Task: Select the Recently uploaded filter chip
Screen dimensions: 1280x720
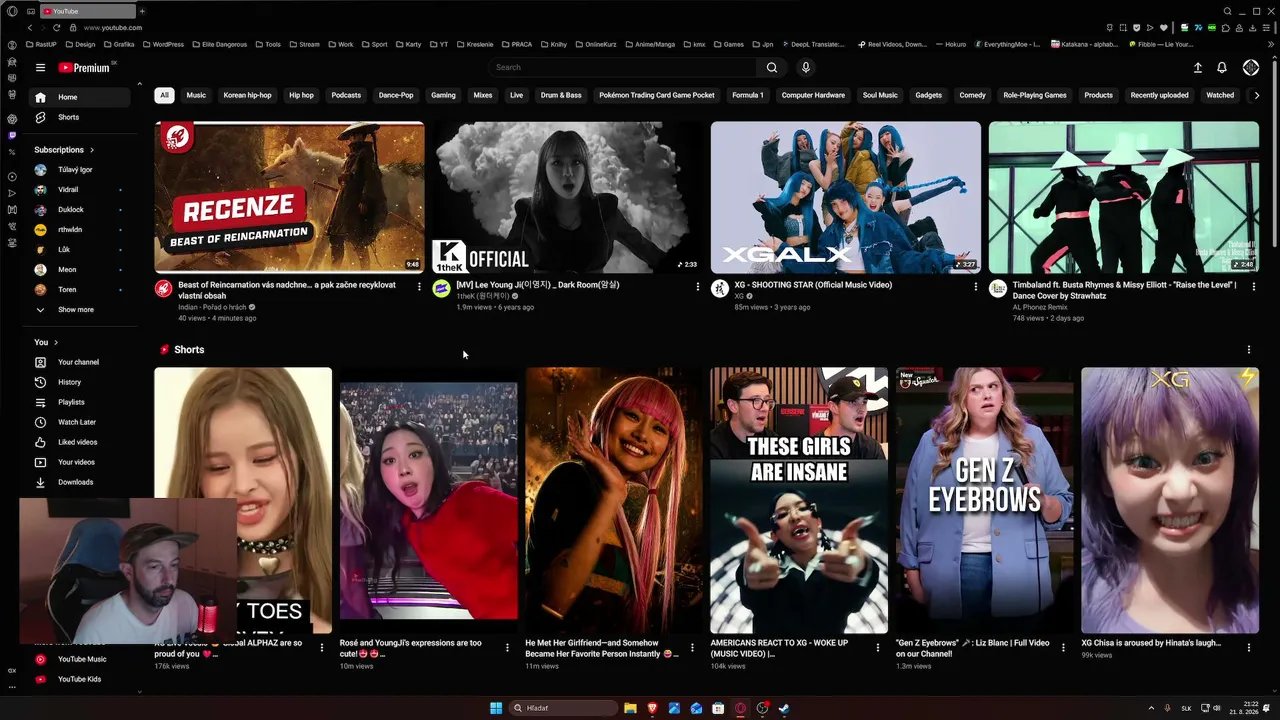Action: click(x=1160, y=95)
